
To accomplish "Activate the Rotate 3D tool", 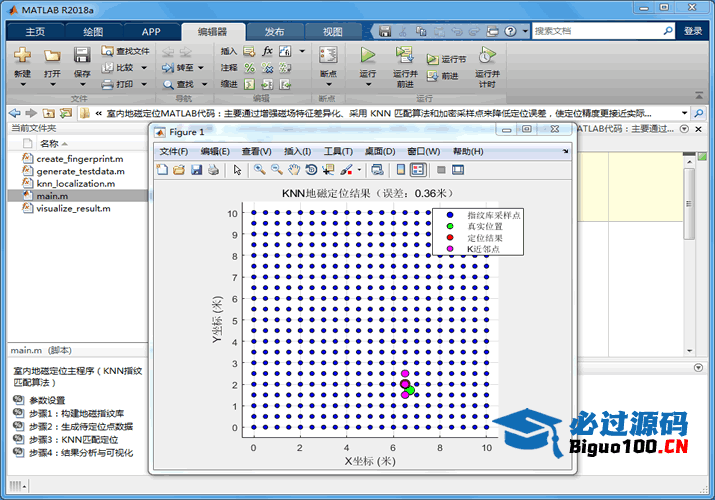I will coord(311,170).
